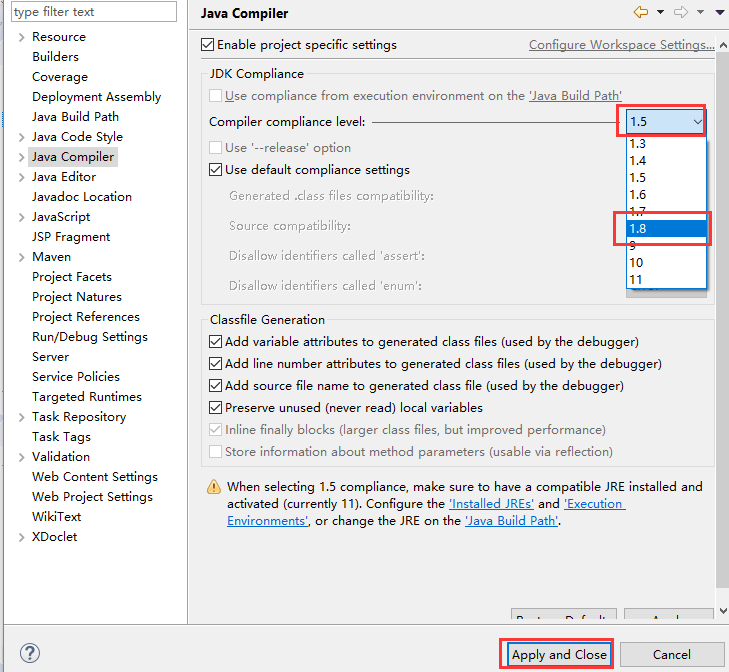This screenshot has width=729, height=672.
Task: Open 'Java Build Path' link in JDK Compliance
Action: pyautogui.click(x=575, y=95)
